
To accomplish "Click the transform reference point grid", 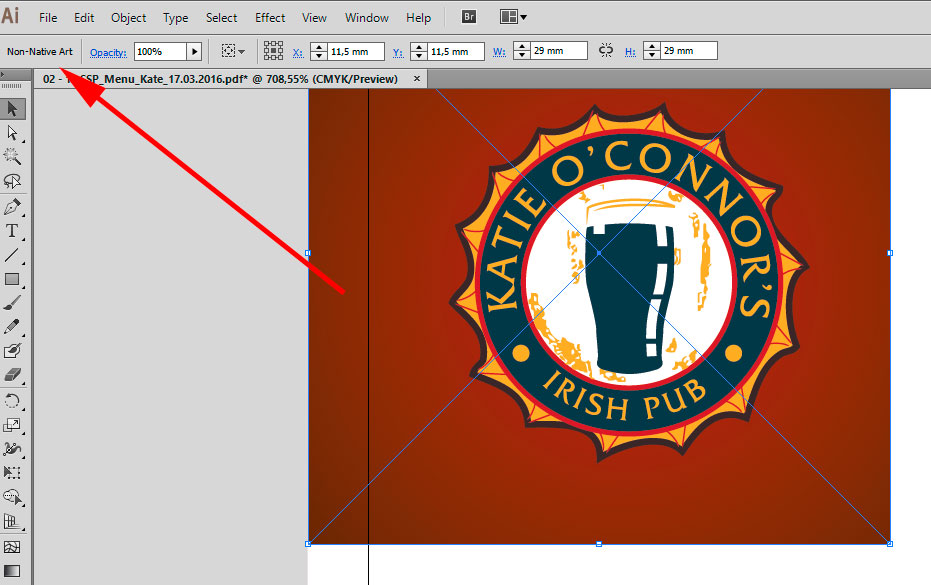I will (x=273, y=51).
